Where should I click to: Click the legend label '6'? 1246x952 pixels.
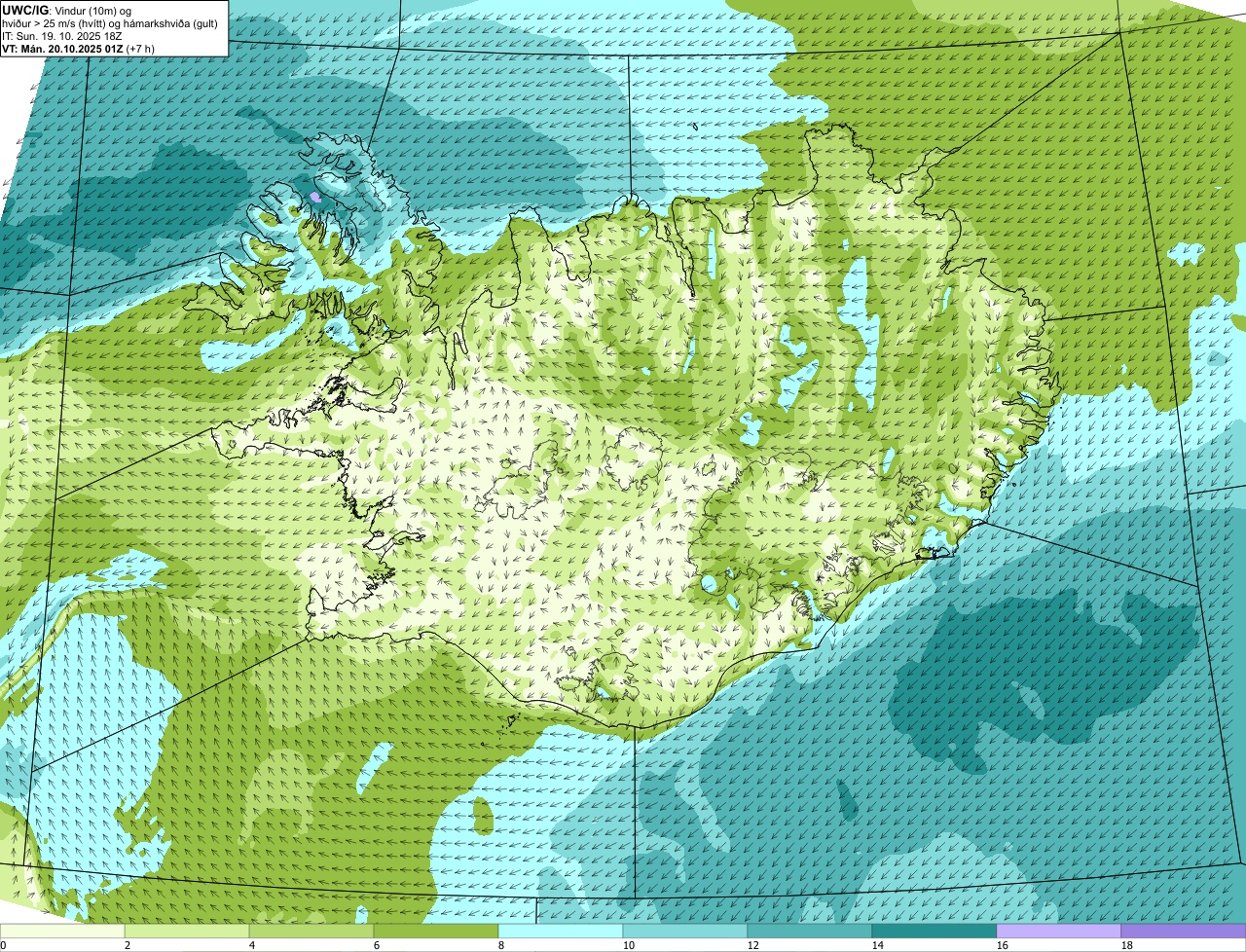377,945
